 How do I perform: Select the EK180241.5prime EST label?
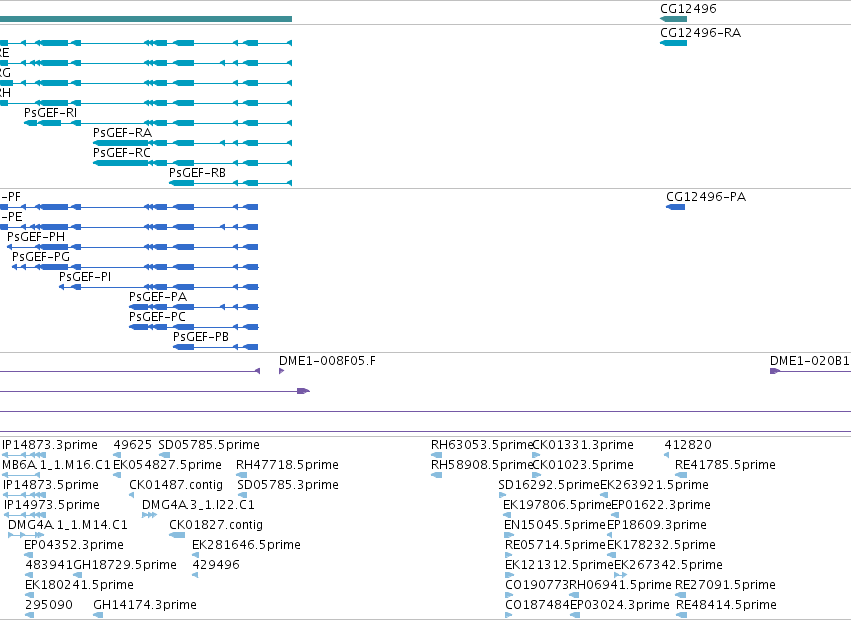point(79,585)
